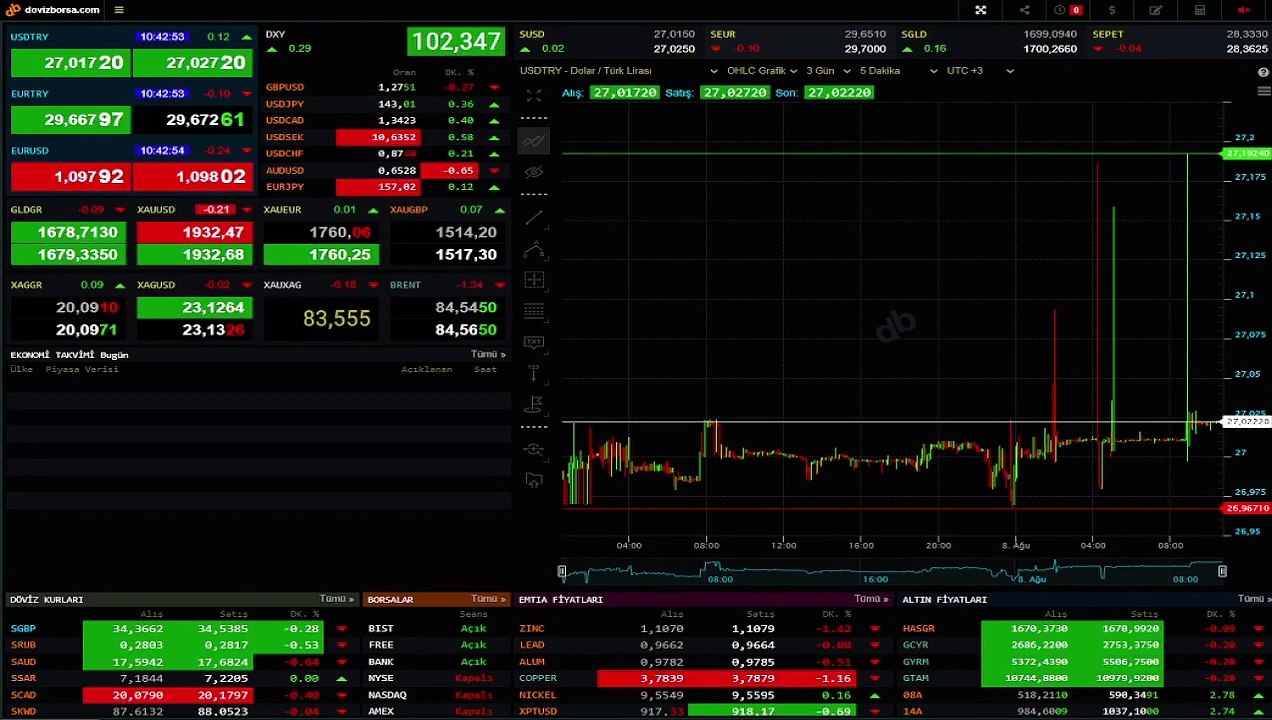Screen dimensions: 1272x720
Task: Open the 5 Dakika interval dropdown
Action: [x=898, y=71]
